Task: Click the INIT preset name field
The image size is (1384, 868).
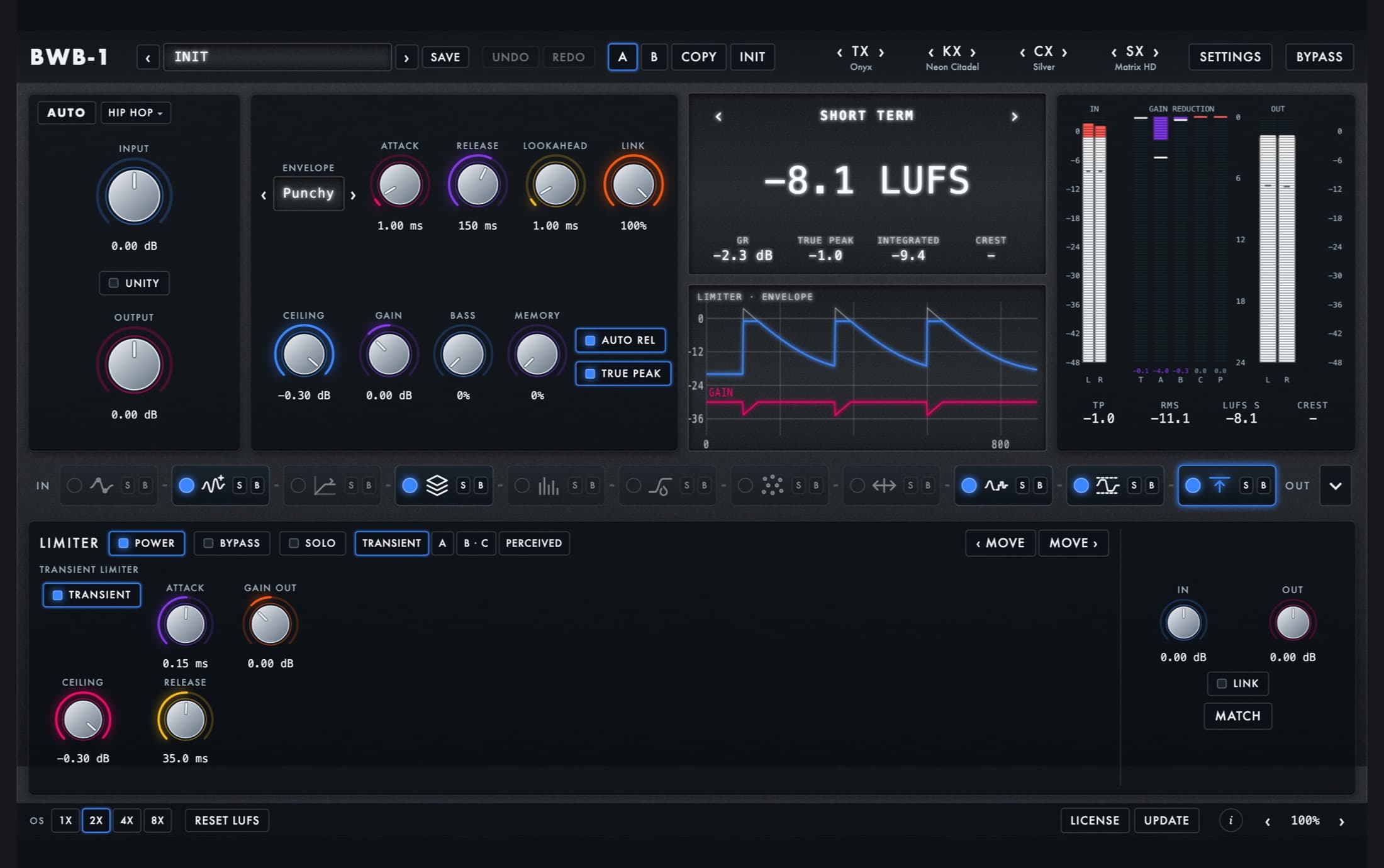Action: (x=277, y=57)
